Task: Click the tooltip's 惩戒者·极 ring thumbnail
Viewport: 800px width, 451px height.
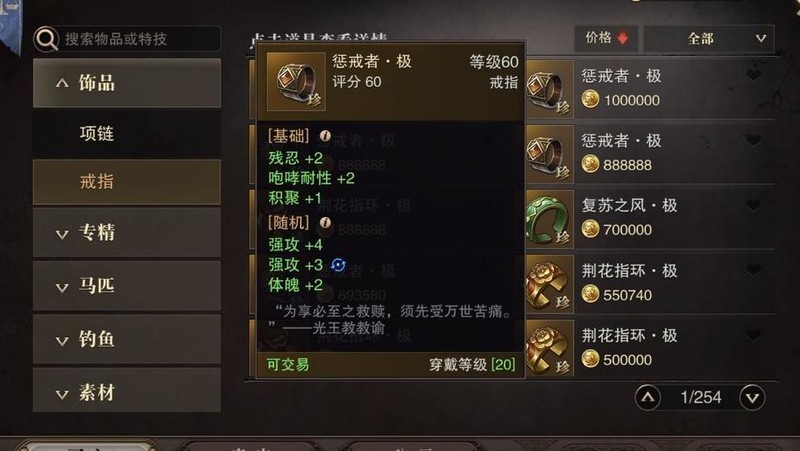Action: (x=296, y=81)
